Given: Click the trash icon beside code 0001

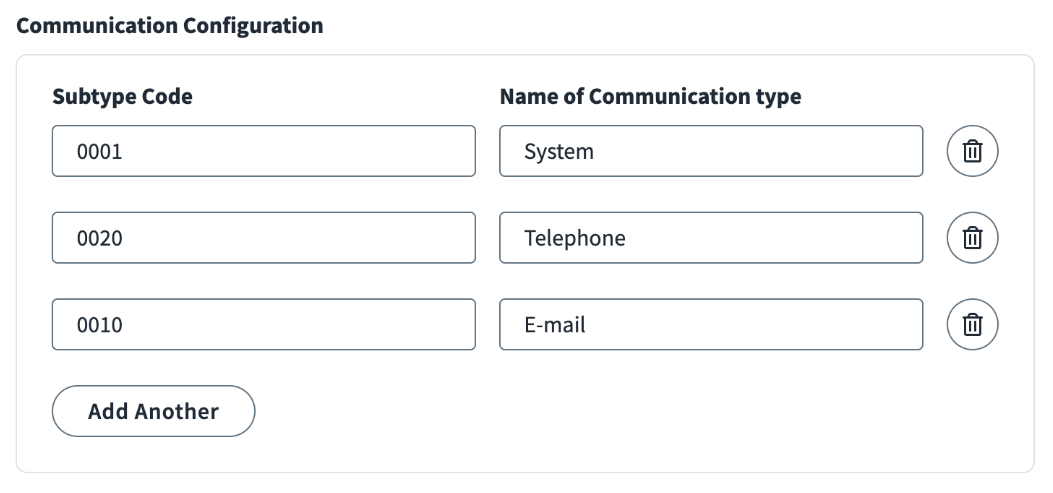Looking at the screenshot, I should pyautogui.click(x=972, y=151).
